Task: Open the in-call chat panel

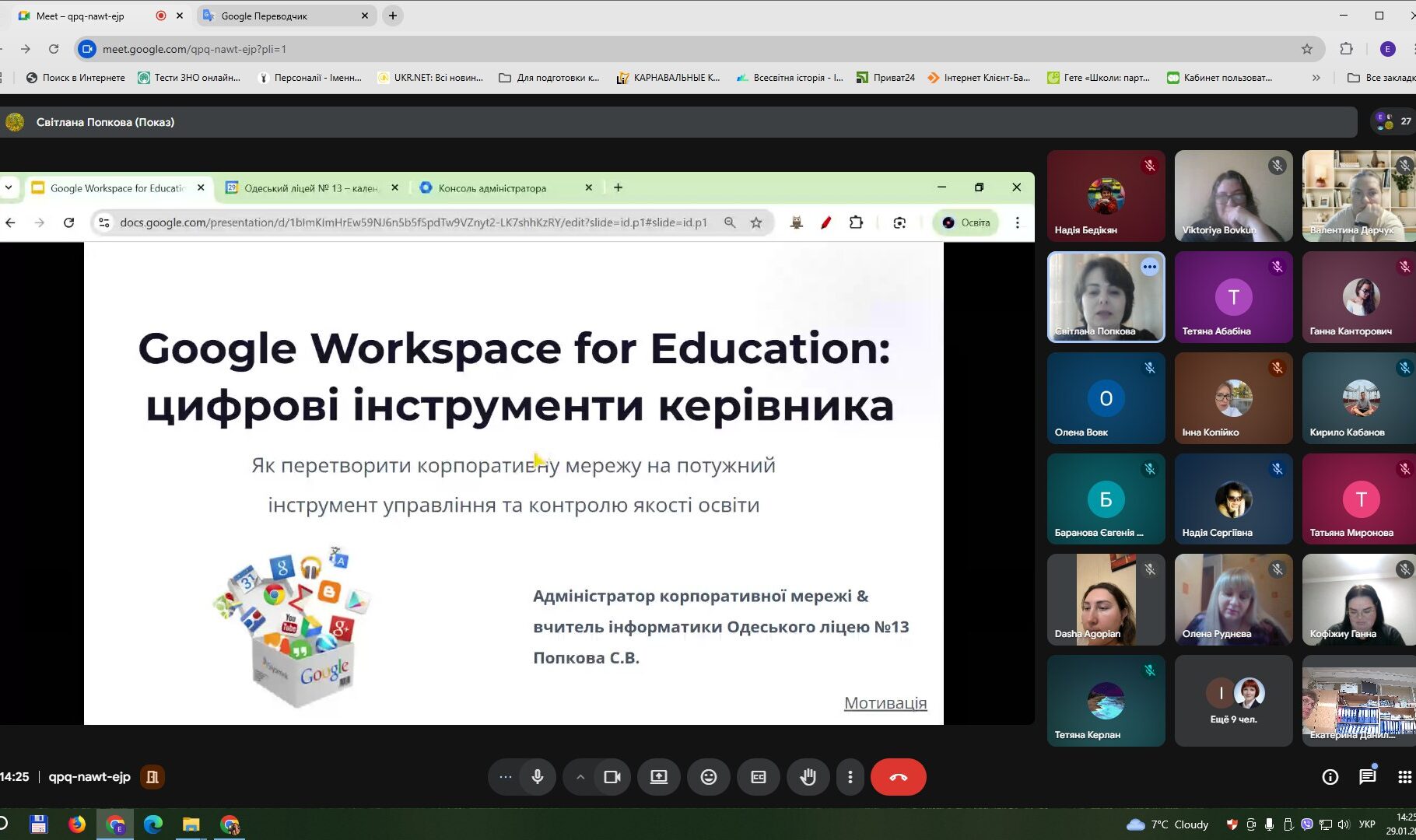Action: pyautogui.click(x=1367, y=777)
